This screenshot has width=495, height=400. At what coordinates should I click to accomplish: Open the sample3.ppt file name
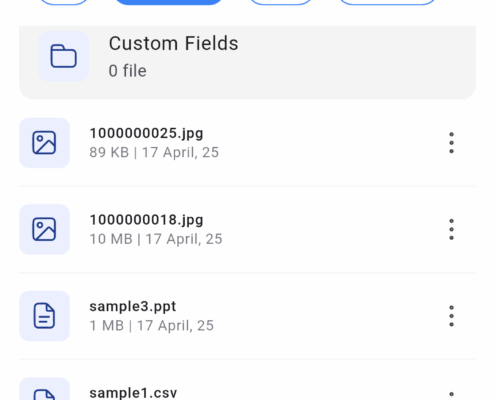133,306
